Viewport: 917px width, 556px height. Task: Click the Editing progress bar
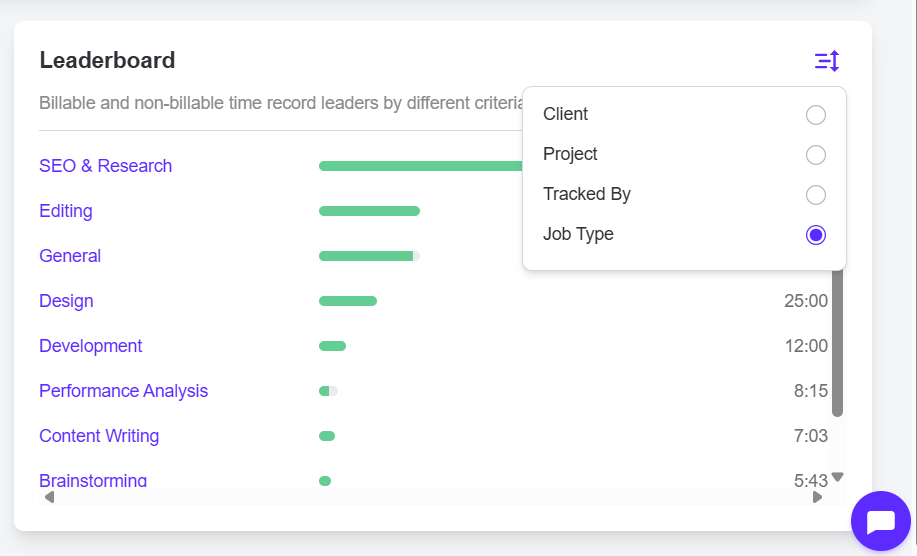pyautogui.click(x=369, y=211)
